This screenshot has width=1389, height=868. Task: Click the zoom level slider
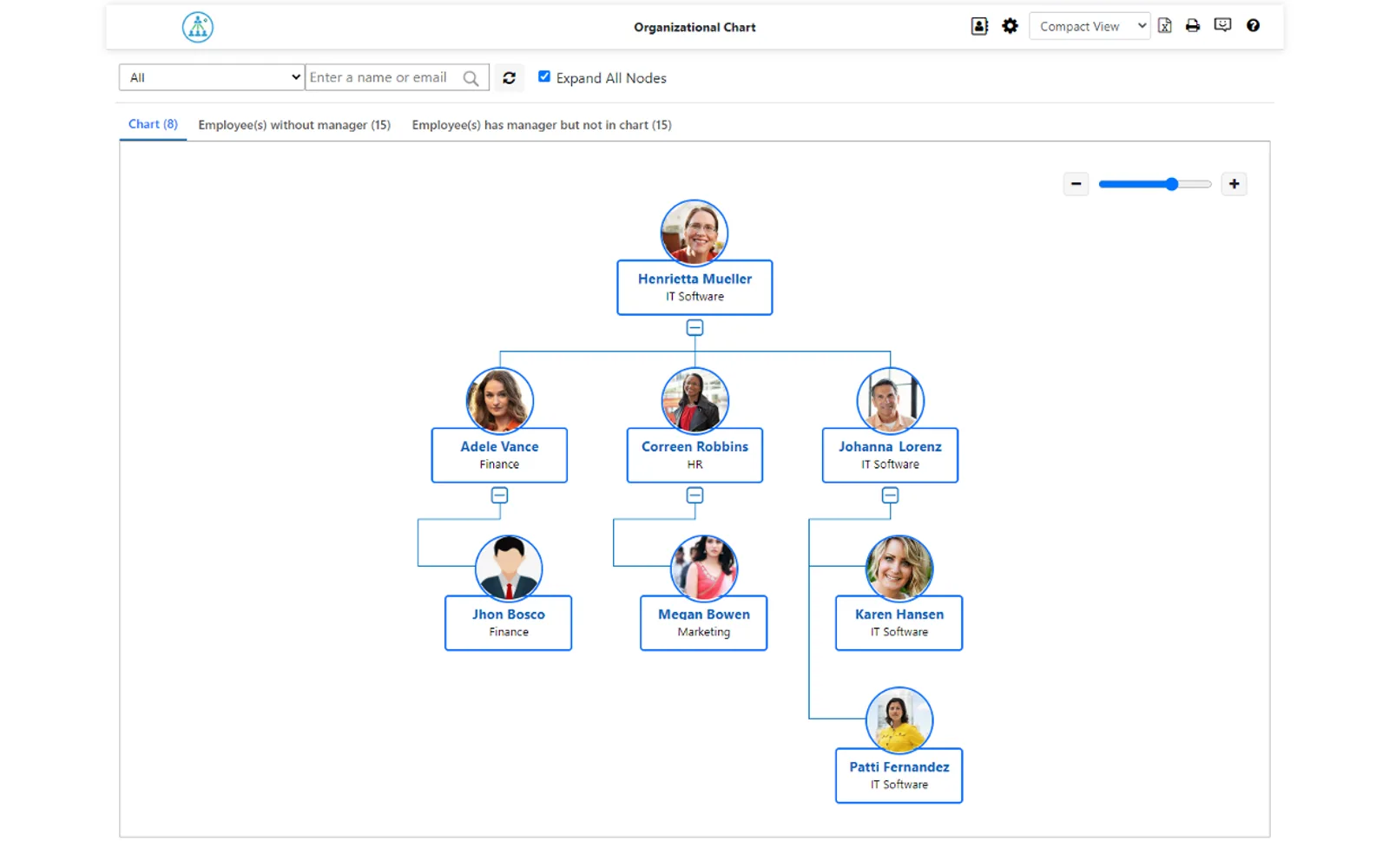1155,184
